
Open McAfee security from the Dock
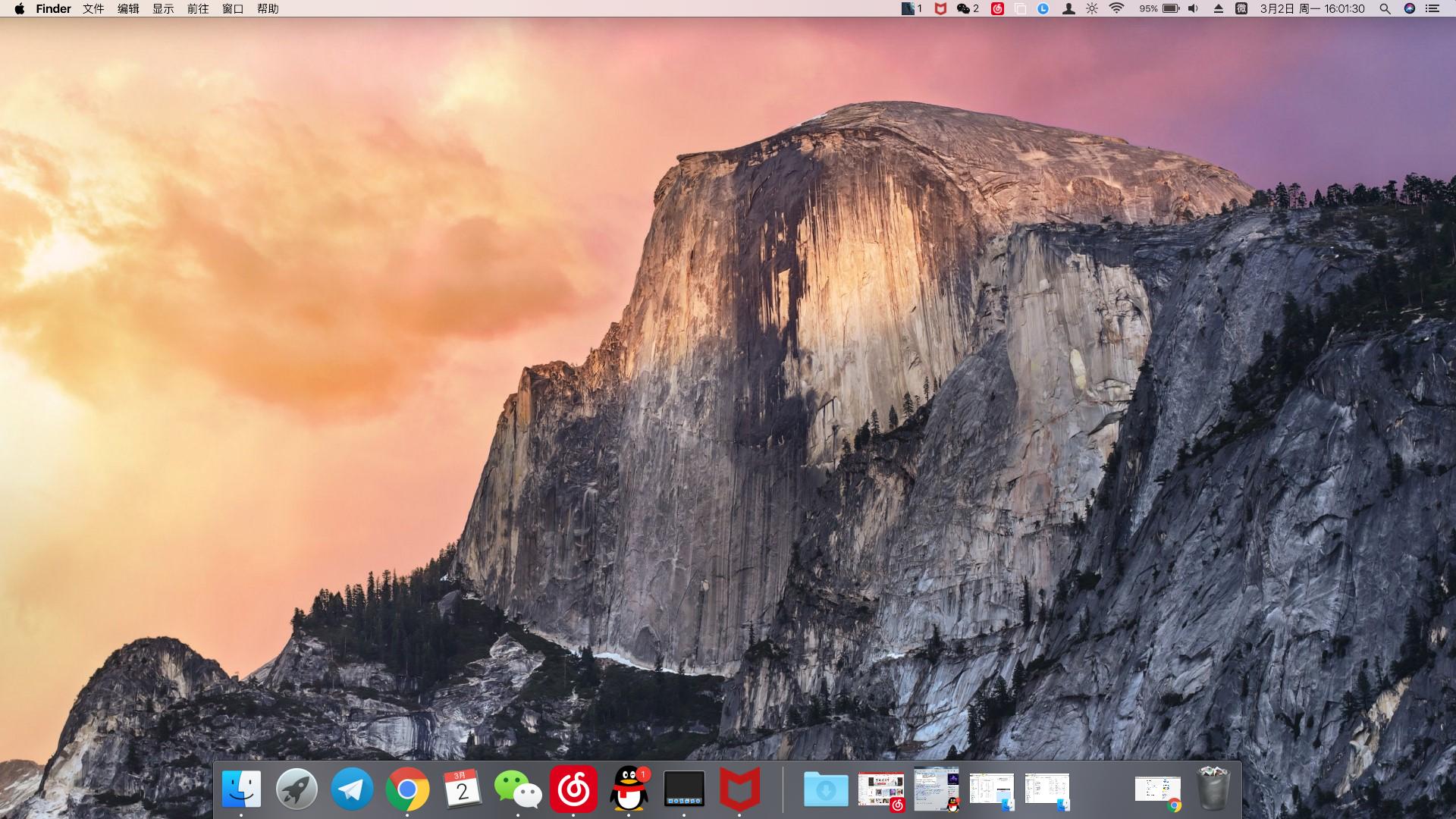(741, 789)
